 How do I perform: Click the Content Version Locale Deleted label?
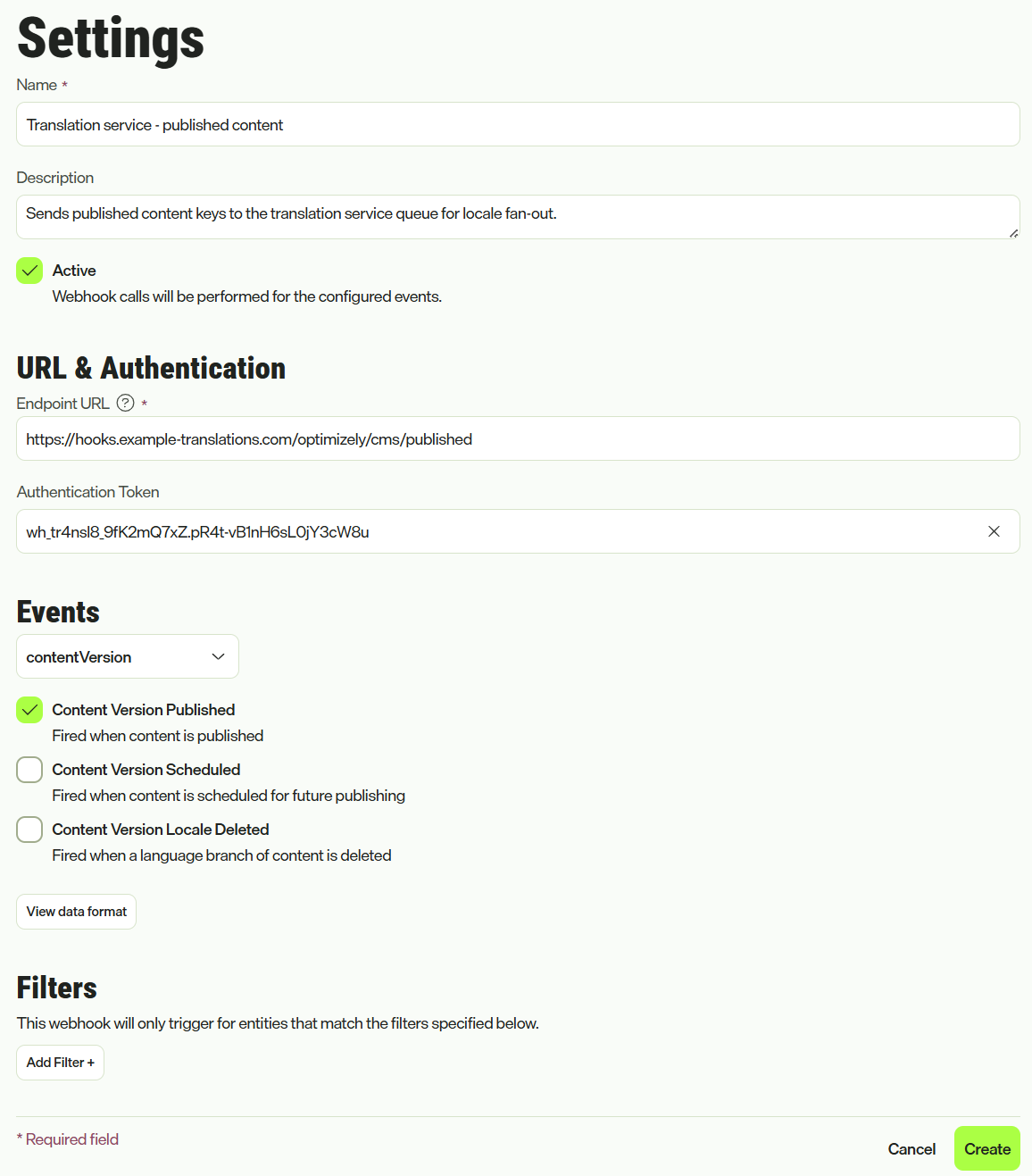tap(161, 830)
